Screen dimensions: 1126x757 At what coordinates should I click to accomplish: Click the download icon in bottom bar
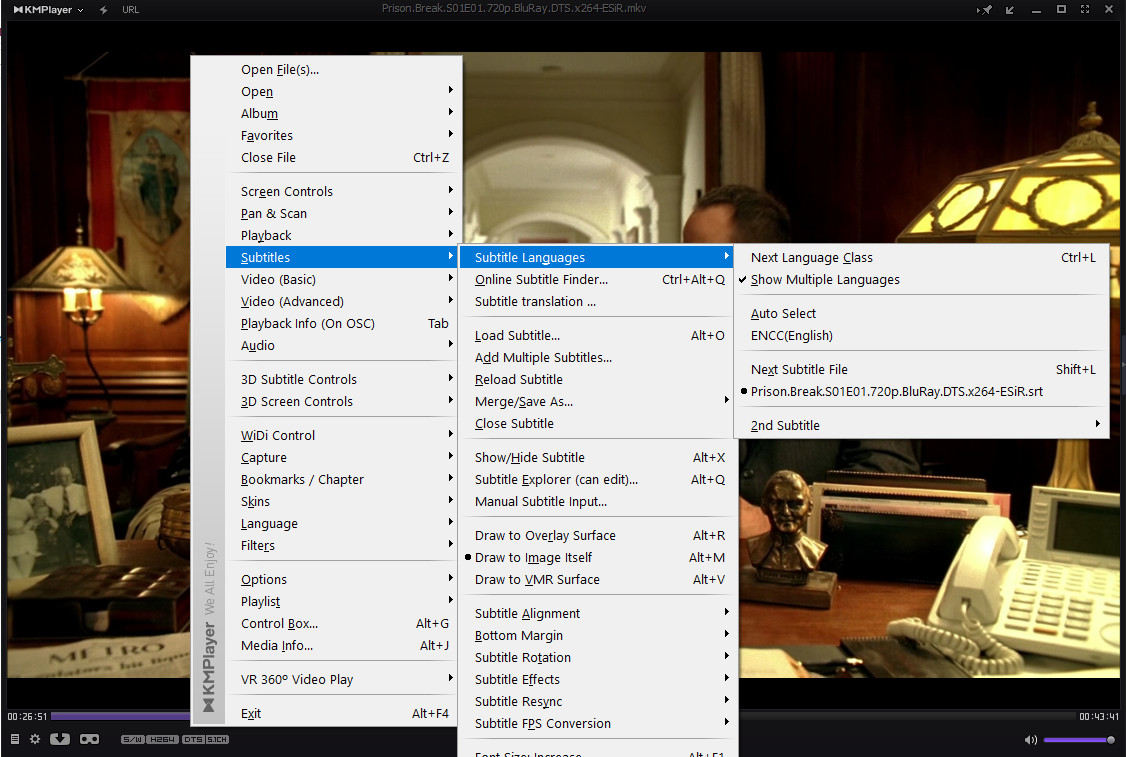pyautogui.click(x=60, y=739)
